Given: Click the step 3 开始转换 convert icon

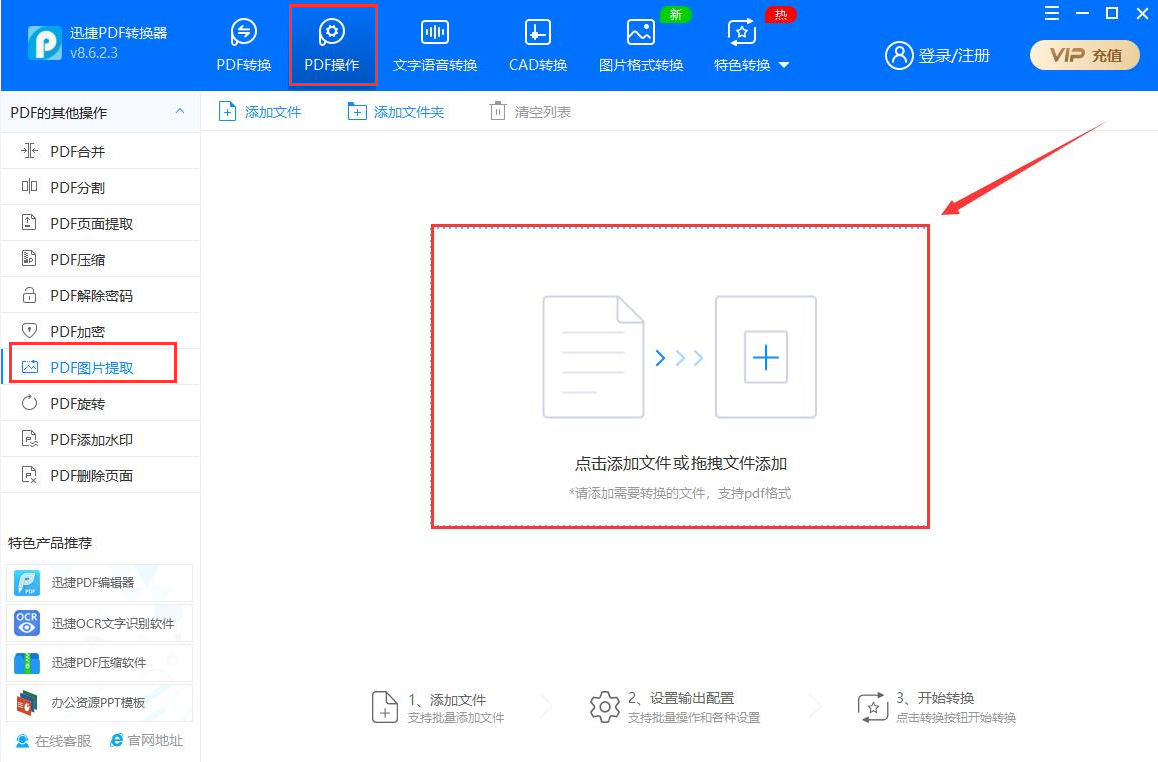Looking at the screenshot, I should (x=873, y=707).
